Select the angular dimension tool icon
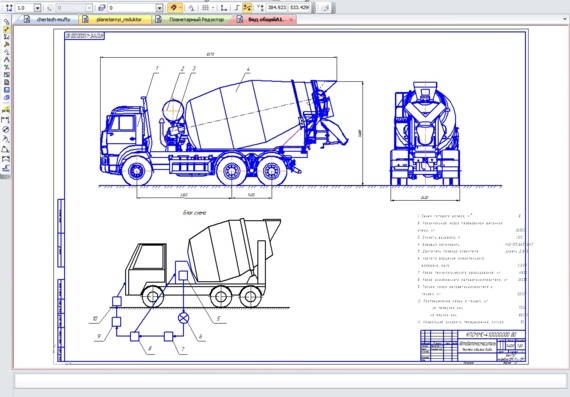This screenshot has width=570, height=397. [x=5, y=149]
